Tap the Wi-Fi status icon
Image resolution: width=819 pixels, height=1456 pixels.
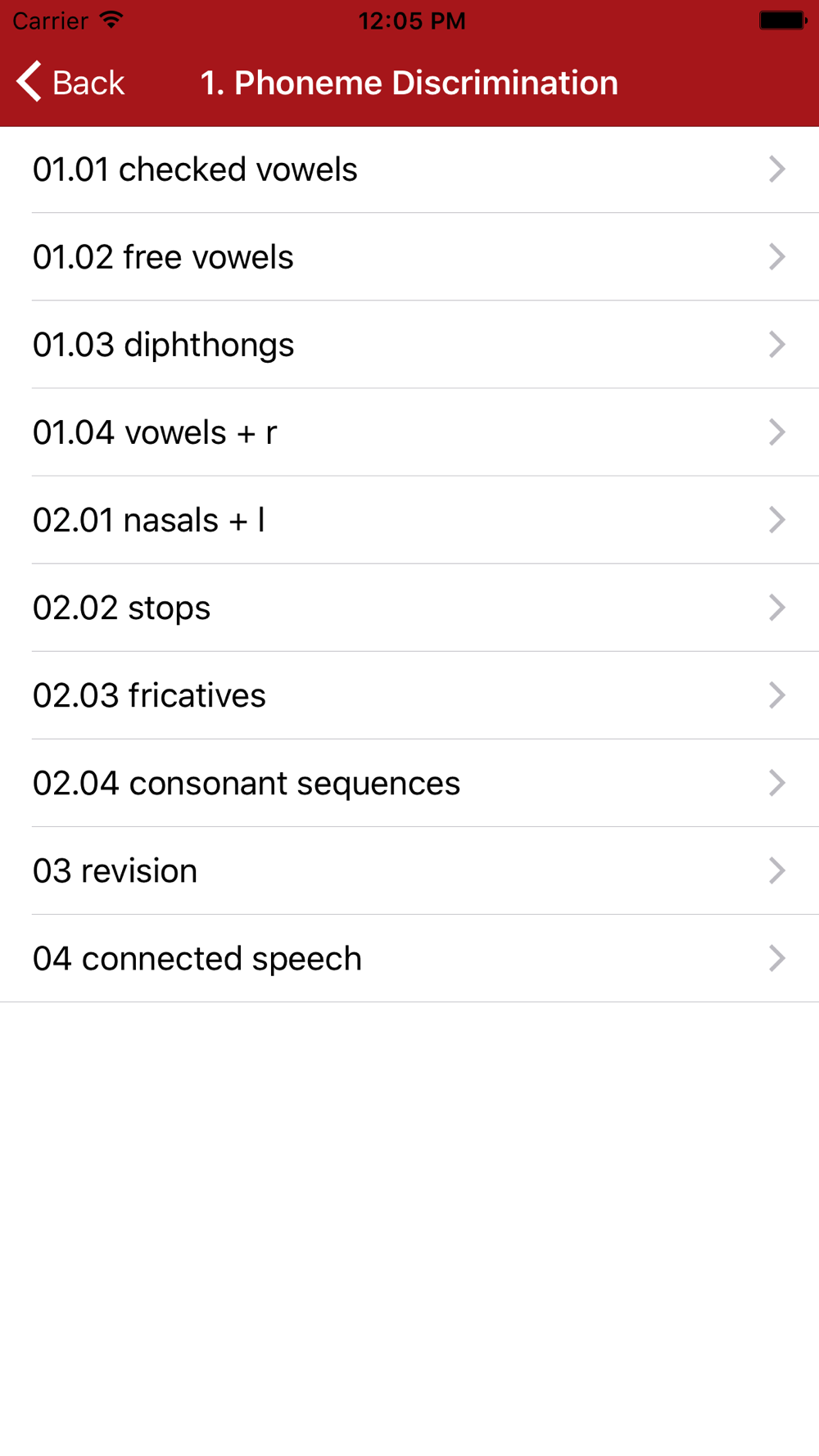111,20
